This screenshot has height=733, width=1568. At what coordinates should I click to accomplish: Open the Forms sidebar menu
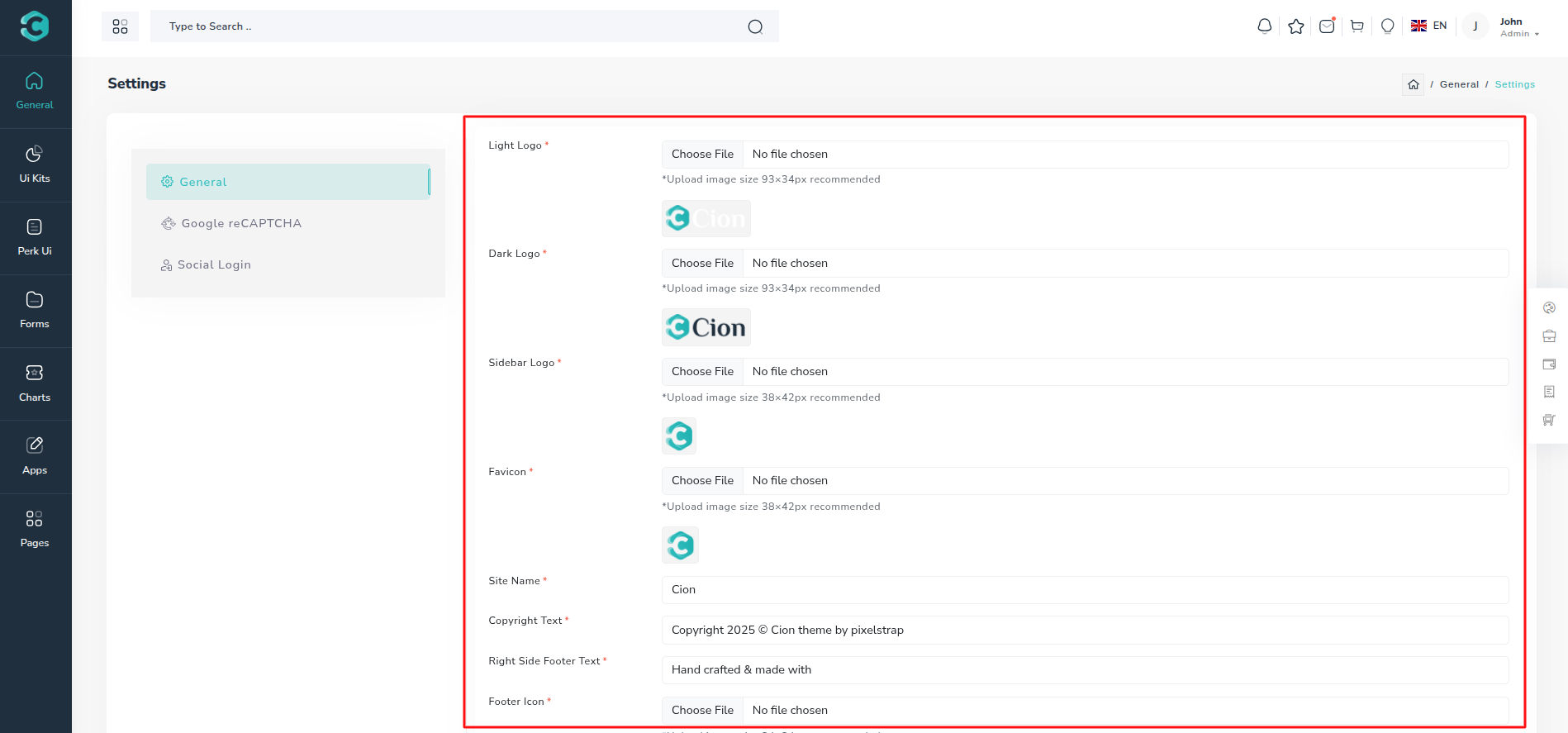click(35, 310)
